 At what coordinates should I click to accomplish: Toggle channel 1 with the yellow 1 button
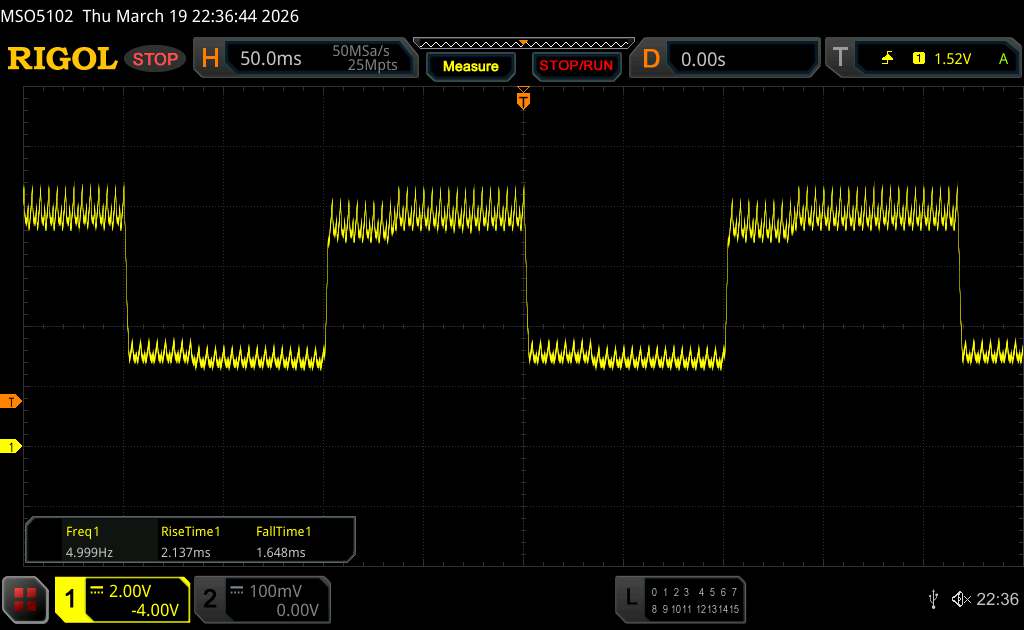pos(71,599)
